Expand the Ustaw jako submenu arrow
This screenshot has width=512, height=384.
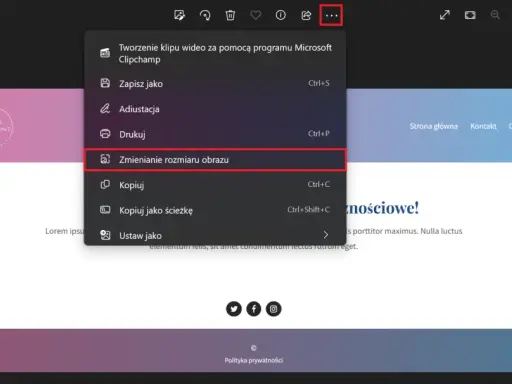pos(326,235)
